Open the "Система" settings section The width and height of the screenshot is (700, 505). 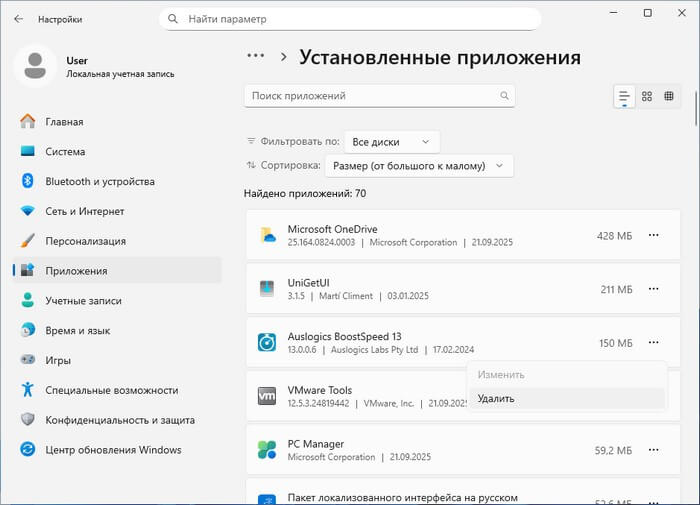pyautogui.click(x=64, y=152)
